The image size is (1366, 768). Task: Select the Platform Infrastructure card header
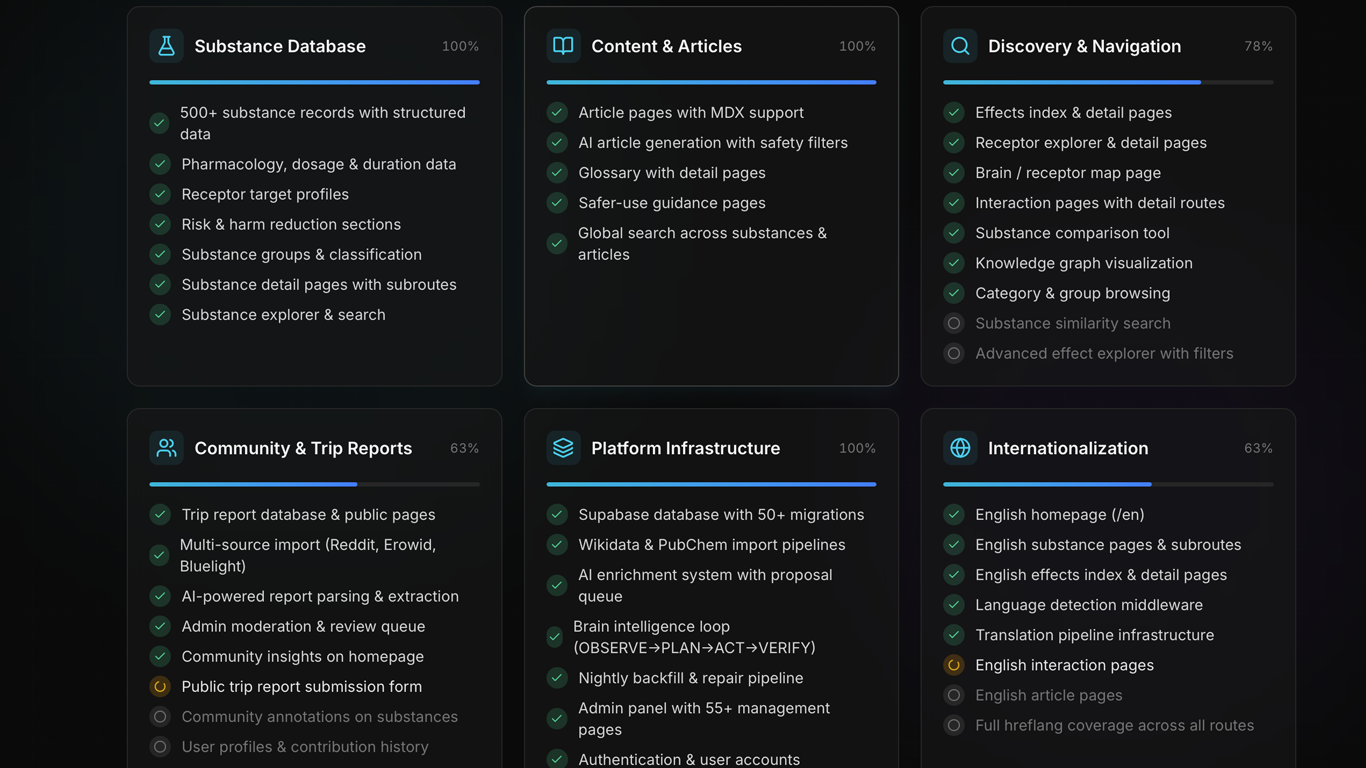pyautogui.click(x=685, y=448)
